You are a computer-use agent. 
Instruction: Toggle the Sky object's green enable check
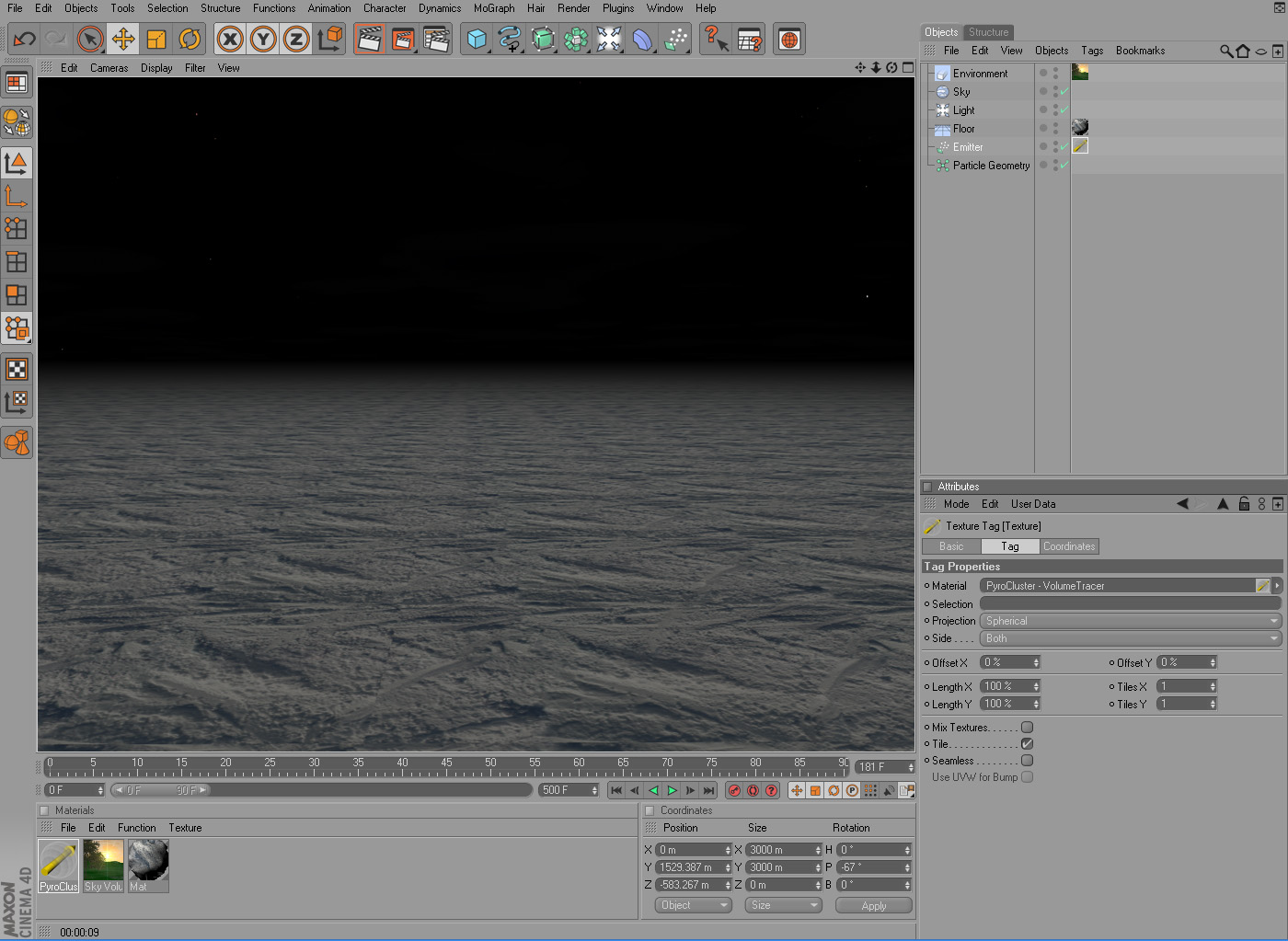coord(1064,92)
